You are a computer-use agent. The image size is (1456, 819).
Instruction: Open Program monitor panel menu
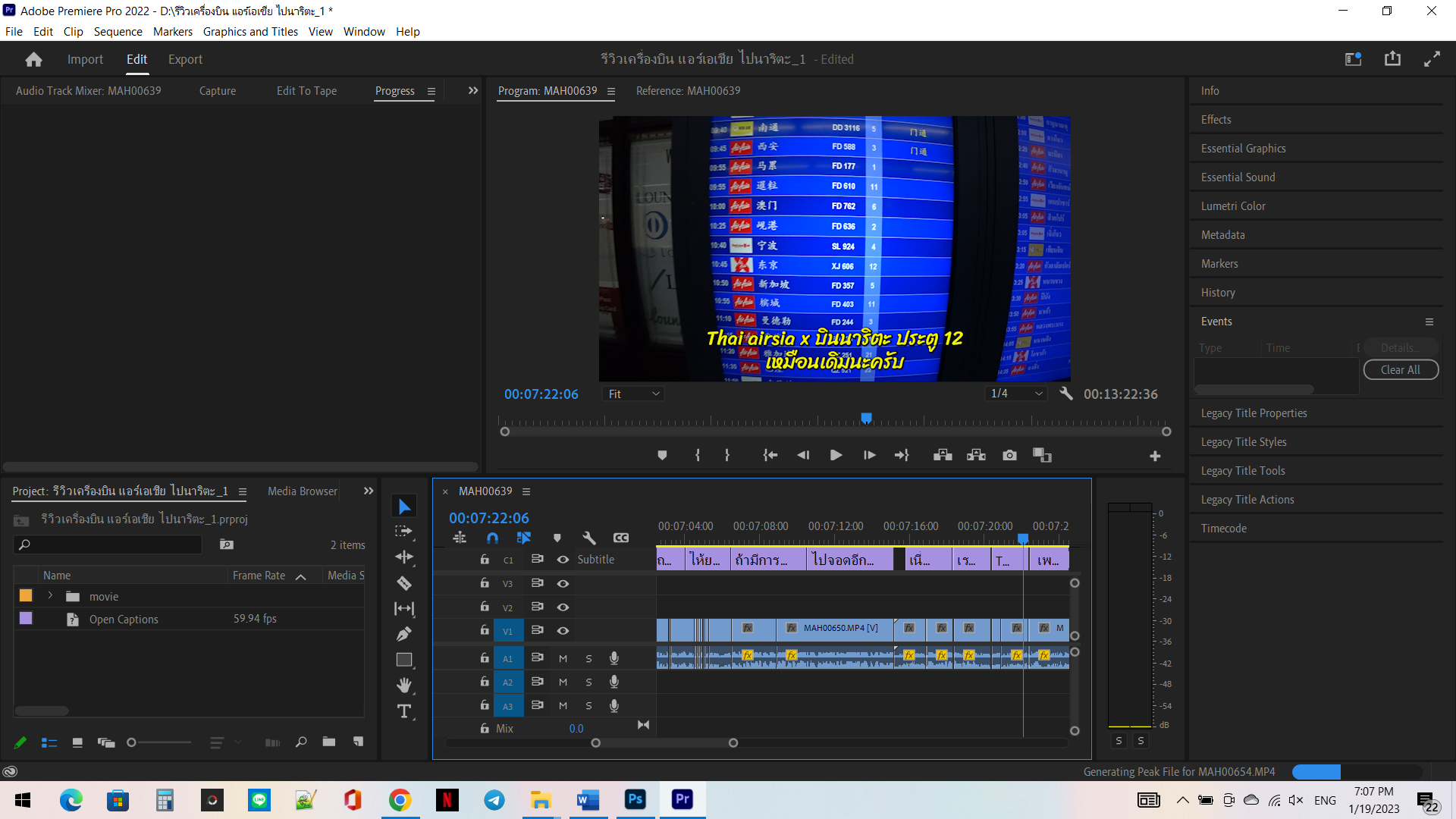tap(610, 91)
